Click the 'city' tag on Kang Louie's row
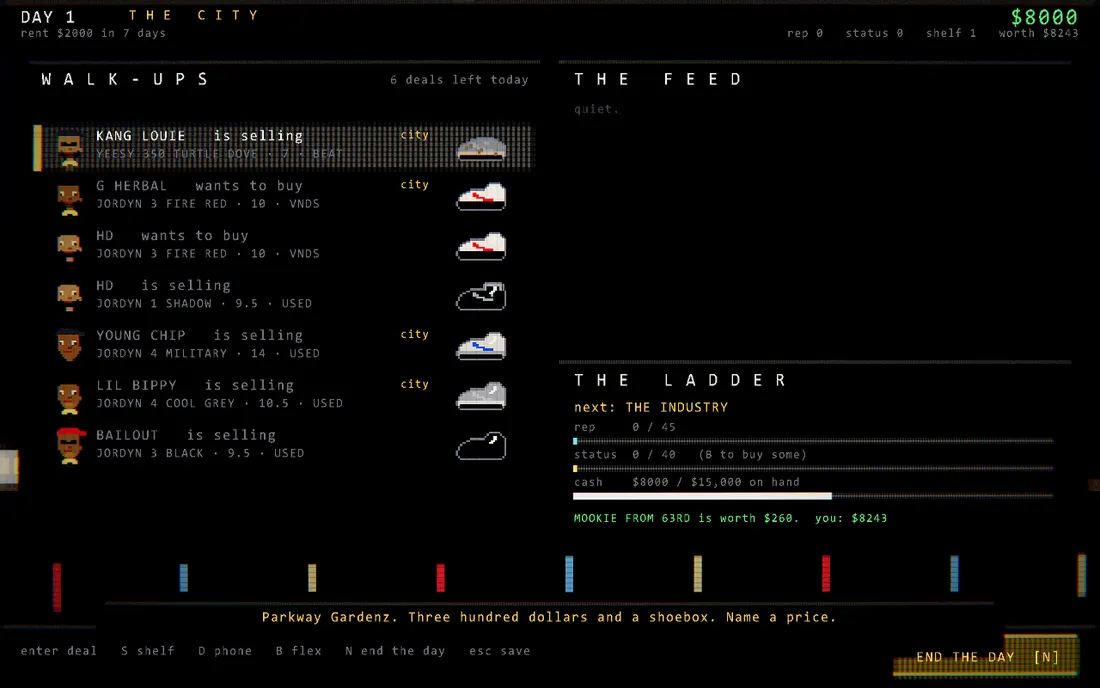The height and width of the screenshot is (688, 1100). [414, 135]
